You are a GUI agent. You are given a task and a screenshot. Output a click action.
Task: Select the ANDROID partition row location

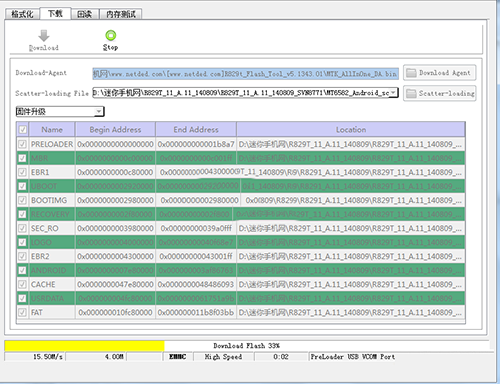(x=351, y=270)
